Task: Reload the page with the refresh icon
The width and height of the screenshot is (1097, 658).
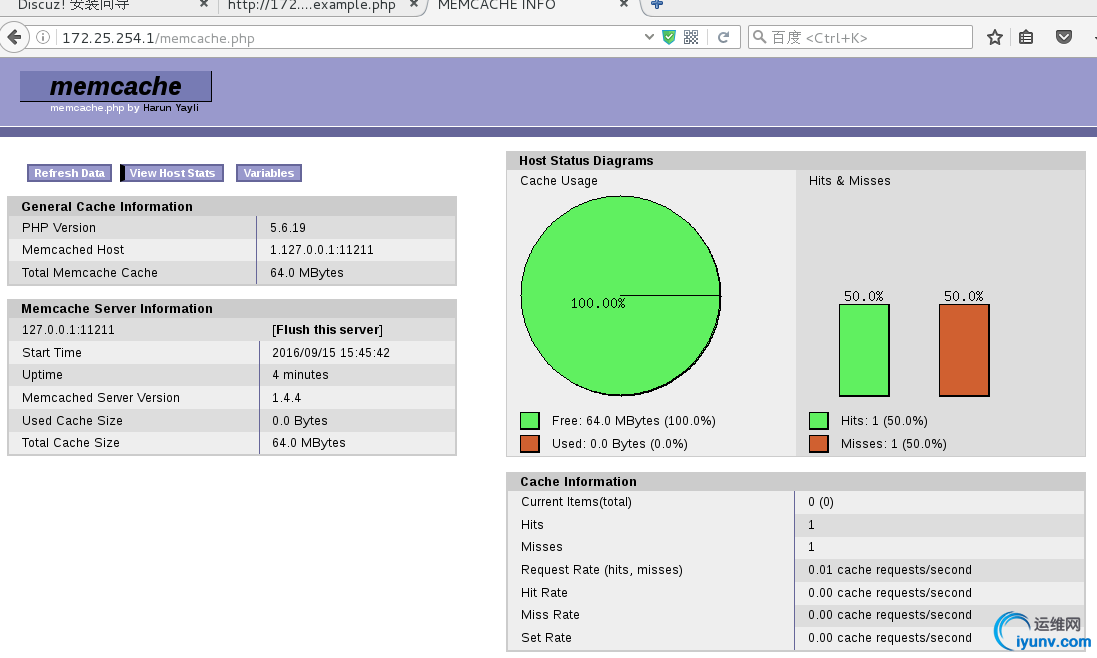Action: pos(723,38)
